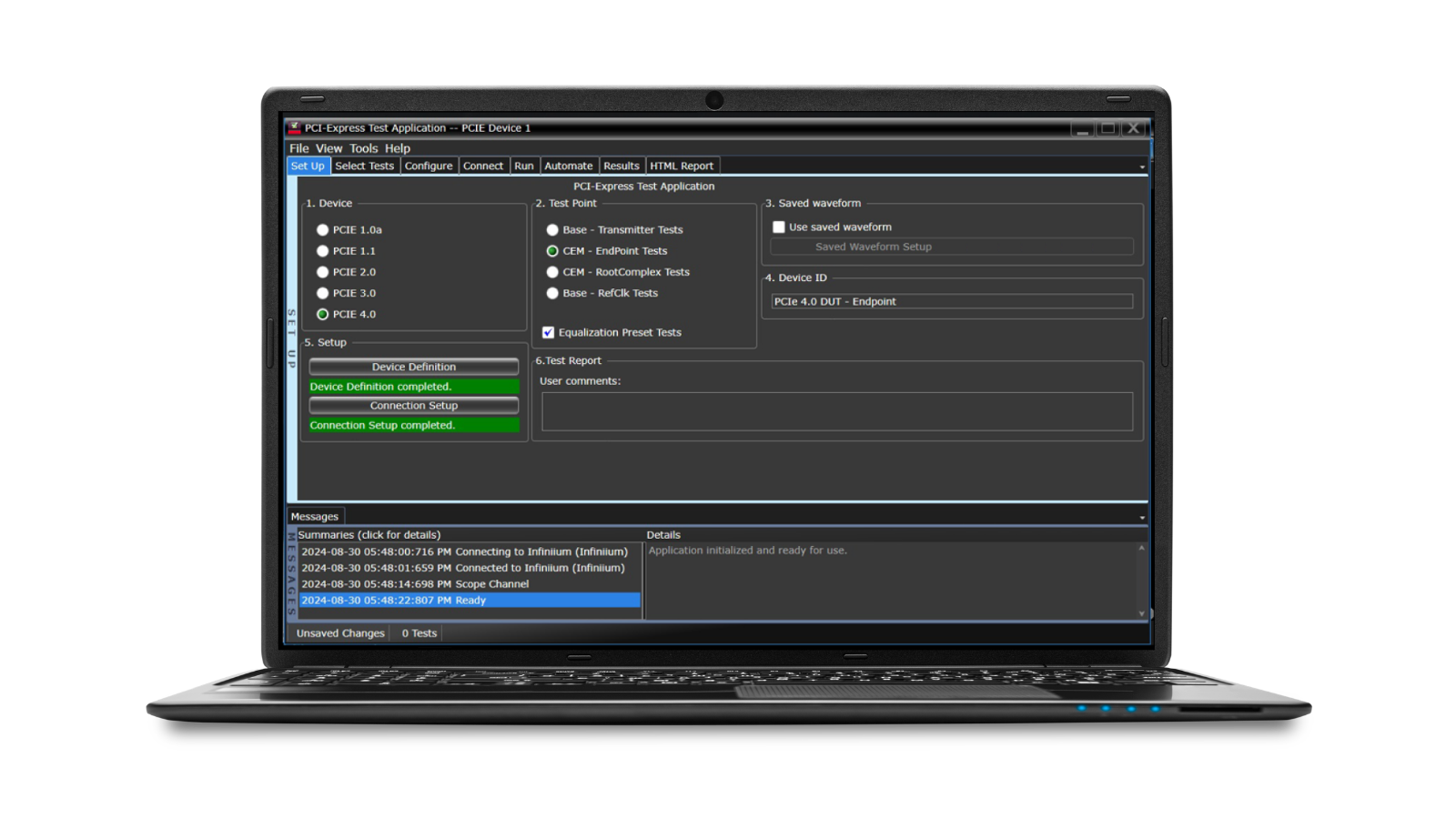
Task: Click the Device Definition button
Action: pyautogui.click(x=414, y=367)
